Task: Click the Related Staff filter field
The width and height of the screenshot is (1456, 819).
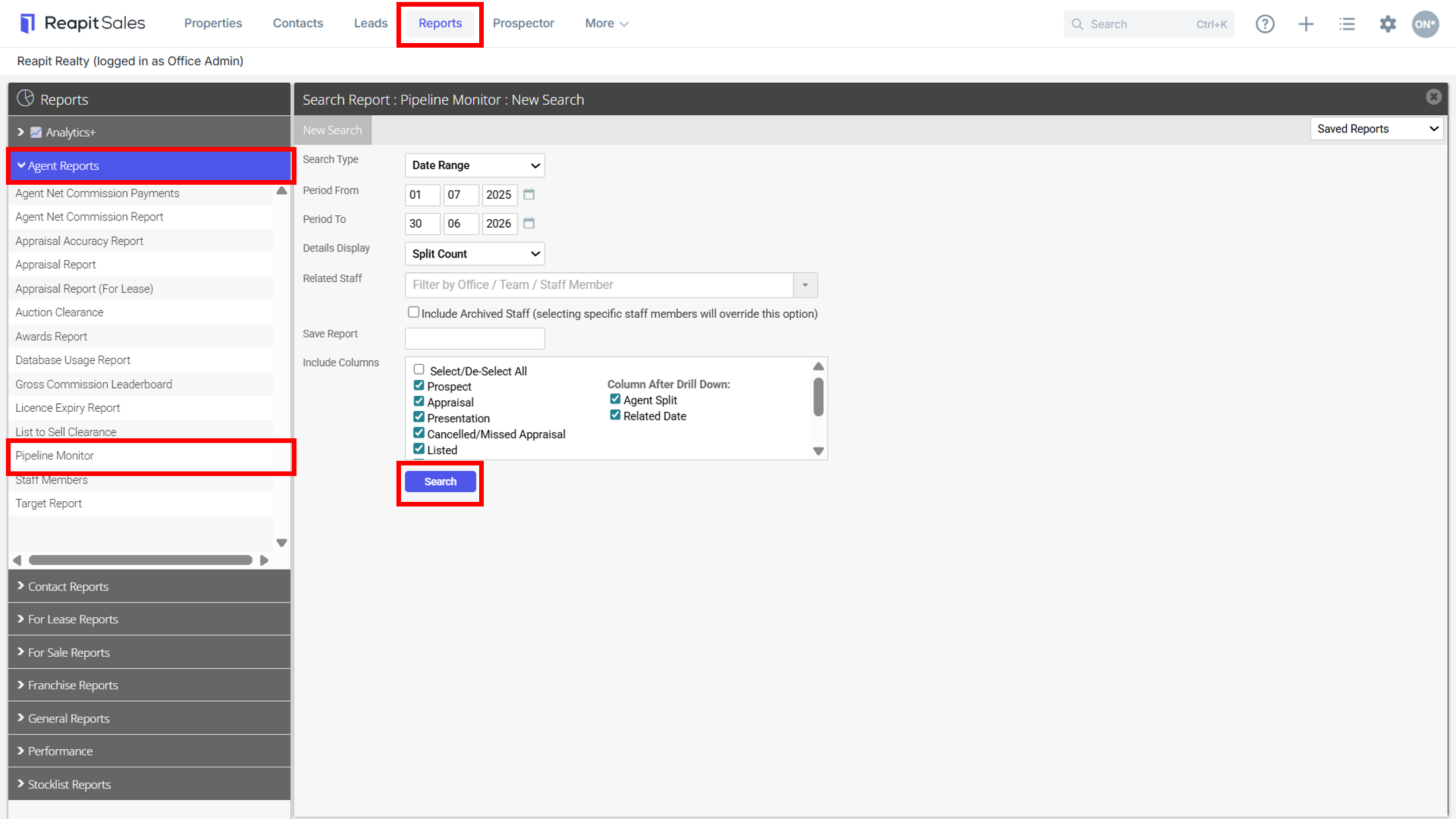Action: [599, 285]
